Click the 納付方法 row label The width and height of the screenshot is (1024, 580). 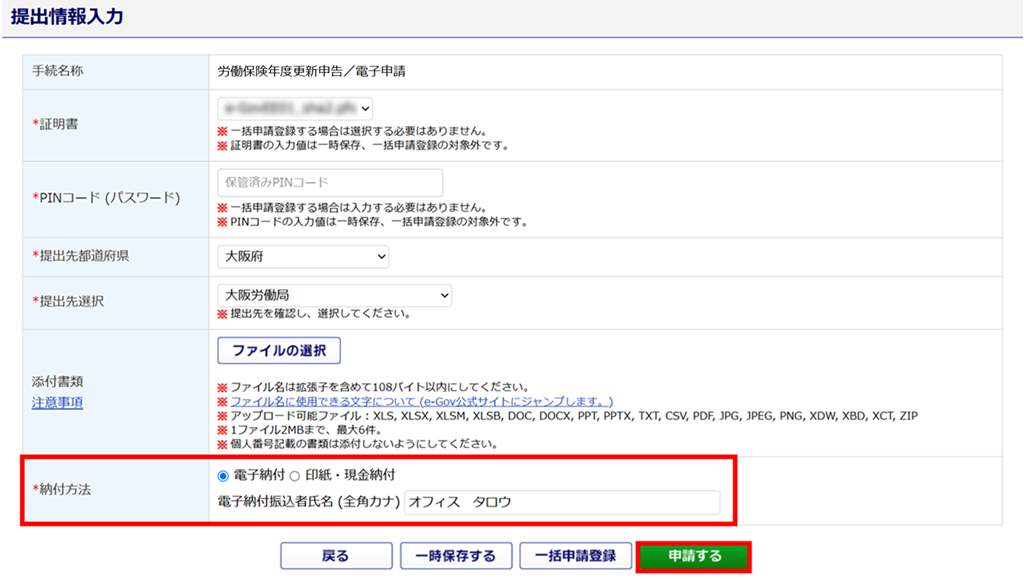tap(62, 489)
